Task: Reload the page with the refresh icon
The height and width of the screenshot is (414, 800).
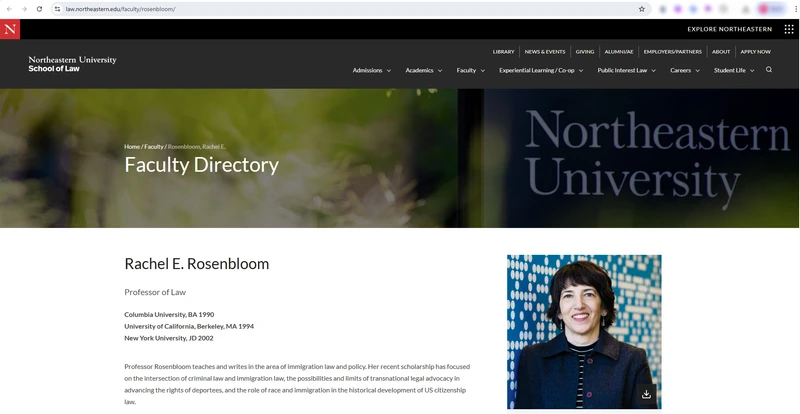Action: click(x=39, y=9)
